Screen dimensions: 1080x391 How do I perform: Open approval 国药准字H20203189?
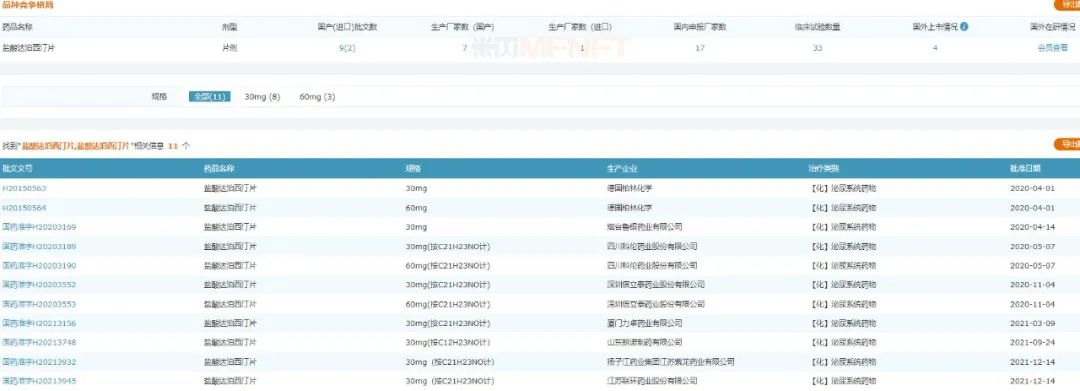tap(39, 246)
